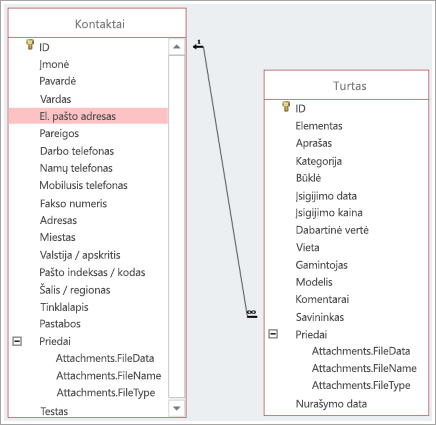This screenshot has width=436, height=425.
Task: Collapse the Priedai field in Turtas table
Action: tap(273, 334)
